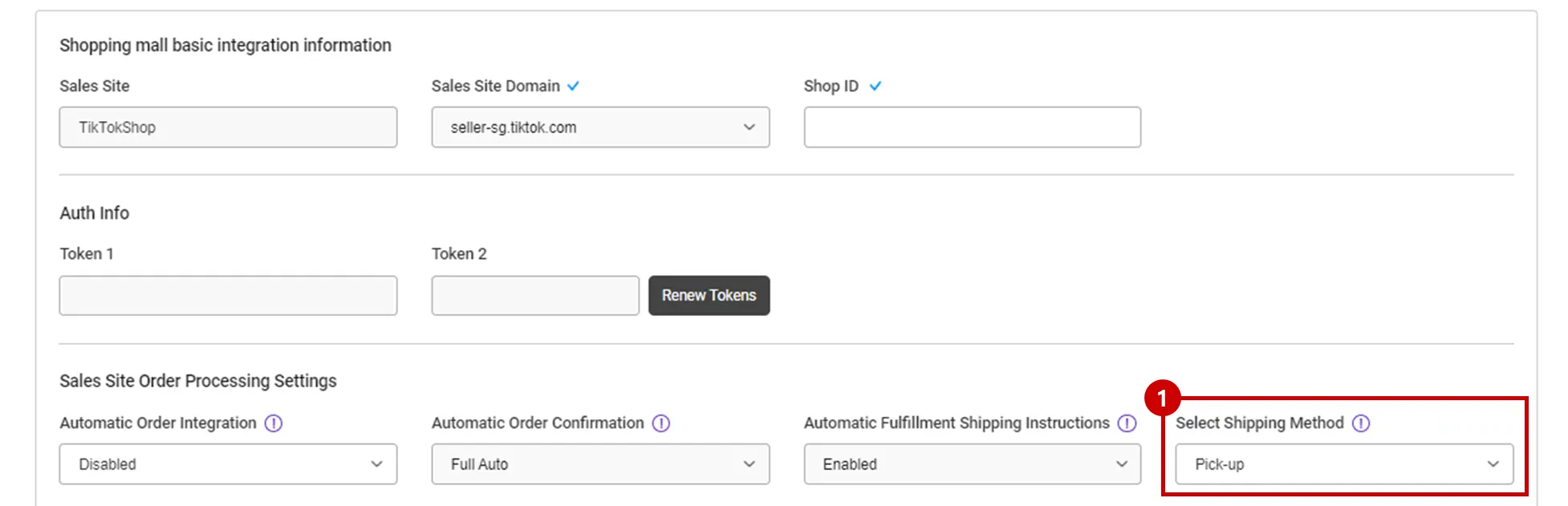Open the Sales Site Domain dropdown
This screenshot has width=1568, height=506.
pos(600,128)
